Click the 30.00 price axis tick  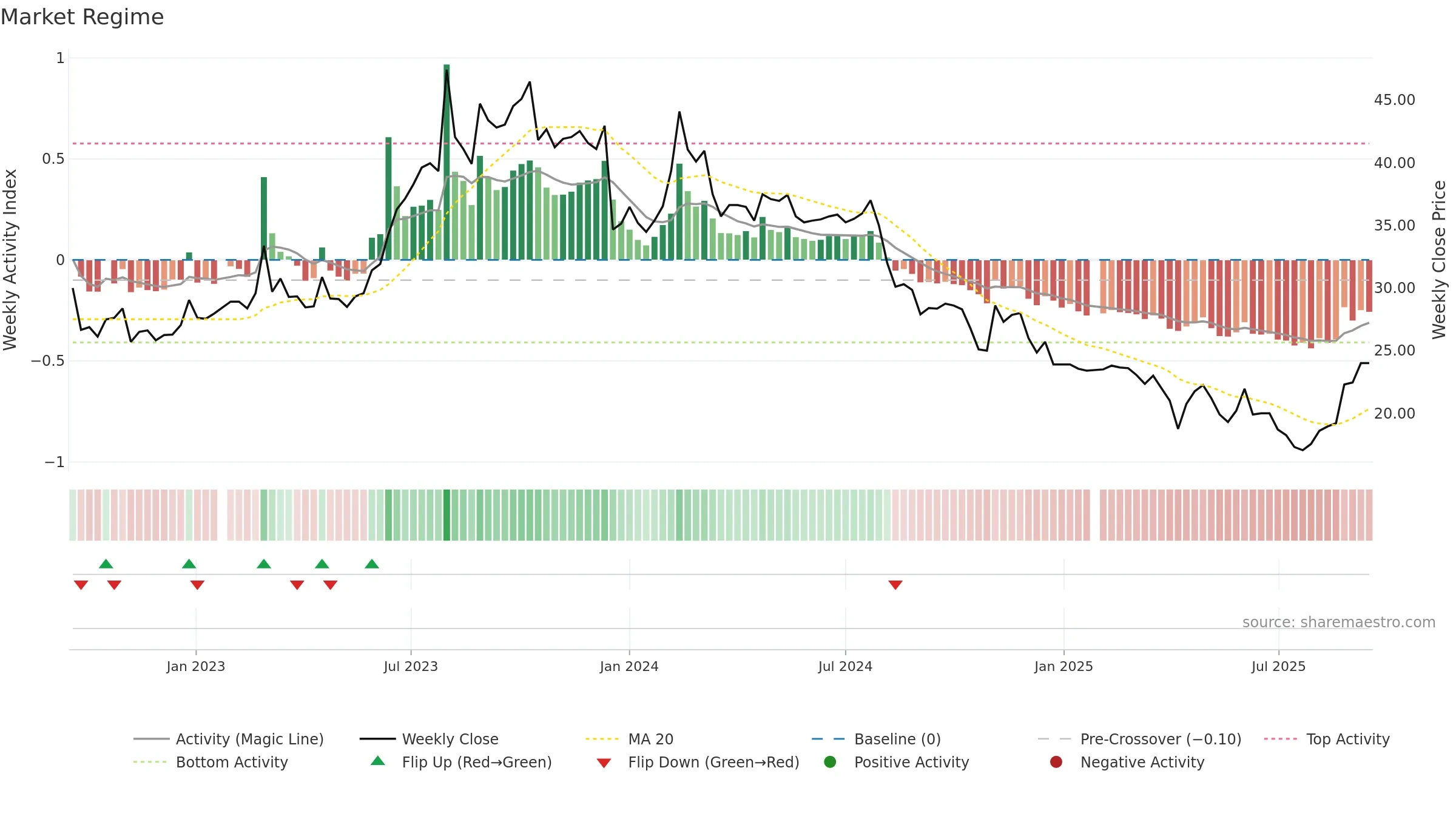click(x=1394, y=288)
